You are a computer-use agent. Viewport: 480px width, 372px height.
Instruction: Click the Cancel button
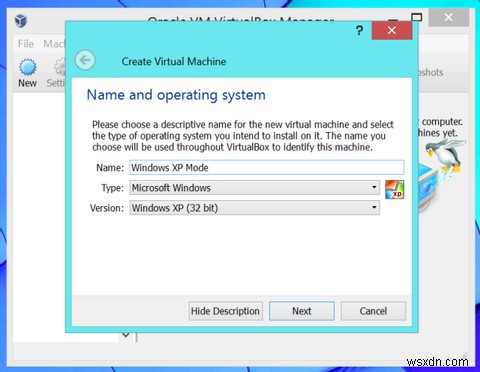point(373,311)
